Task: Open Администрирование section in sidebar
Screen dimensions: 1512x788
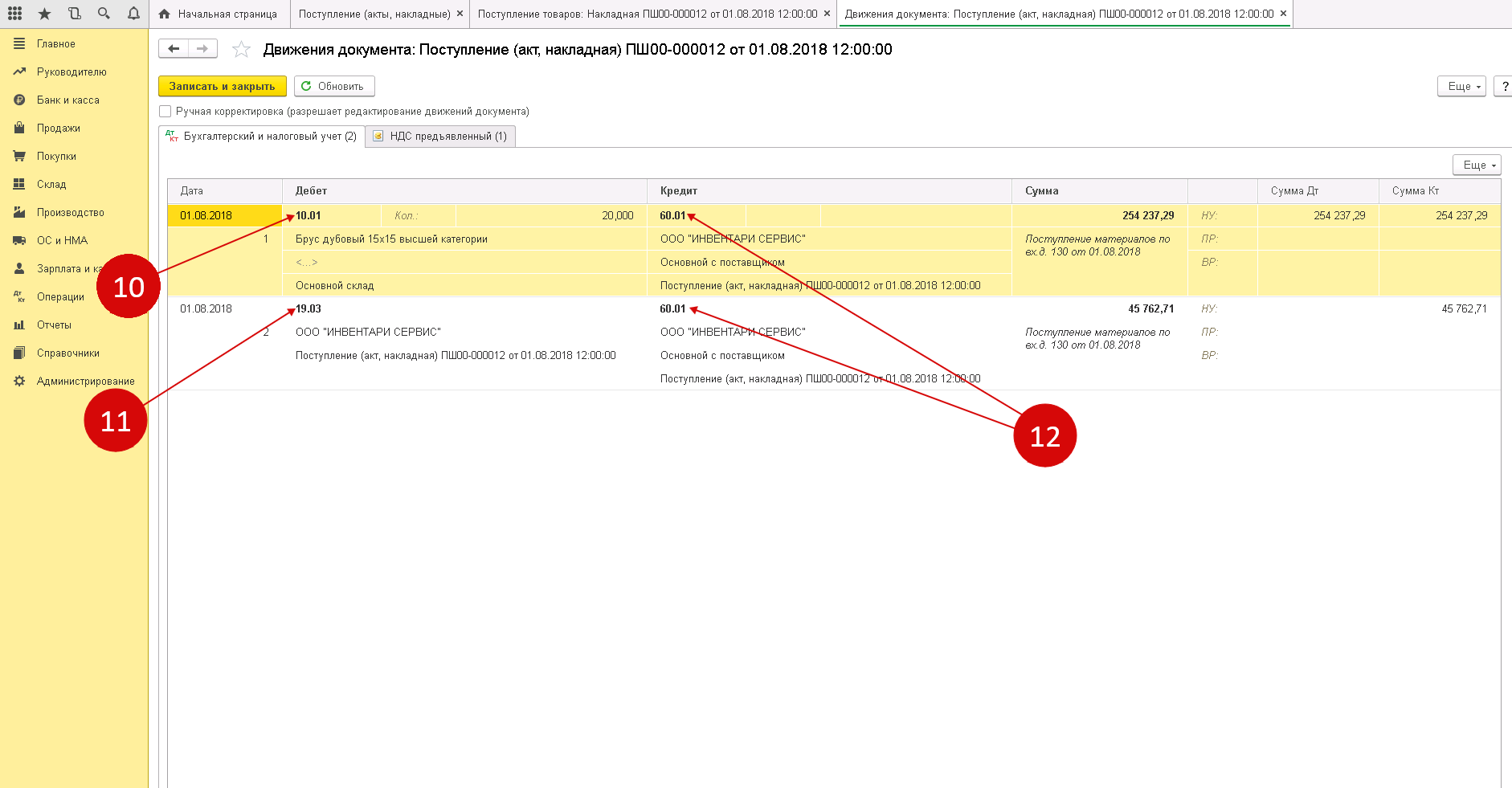Action: click(85, 382)
